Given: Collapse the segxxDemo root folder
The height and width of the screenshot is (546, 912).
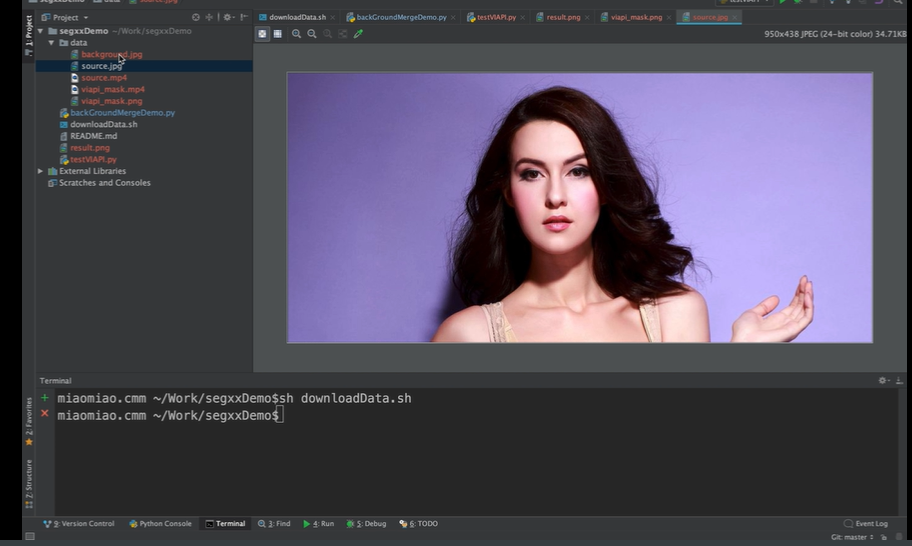Looking at the screenshot, I should tap(40, 31).
